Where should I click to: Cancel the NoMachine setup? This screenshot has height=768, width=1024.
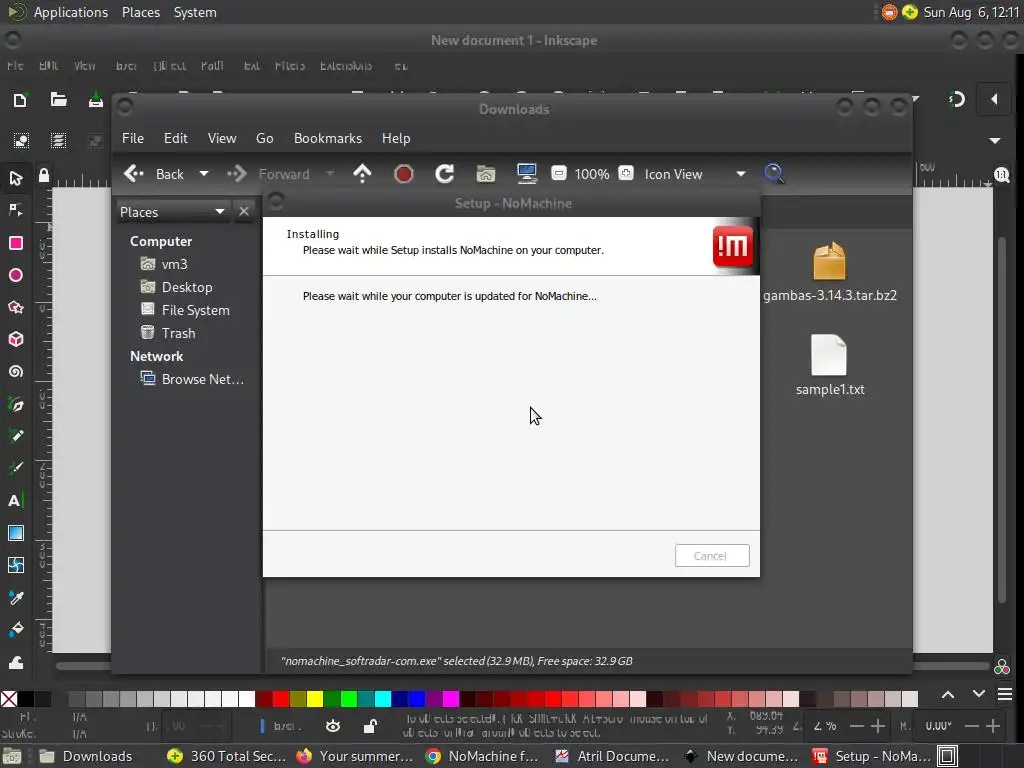pyautogui.click(x=712, y=556)
